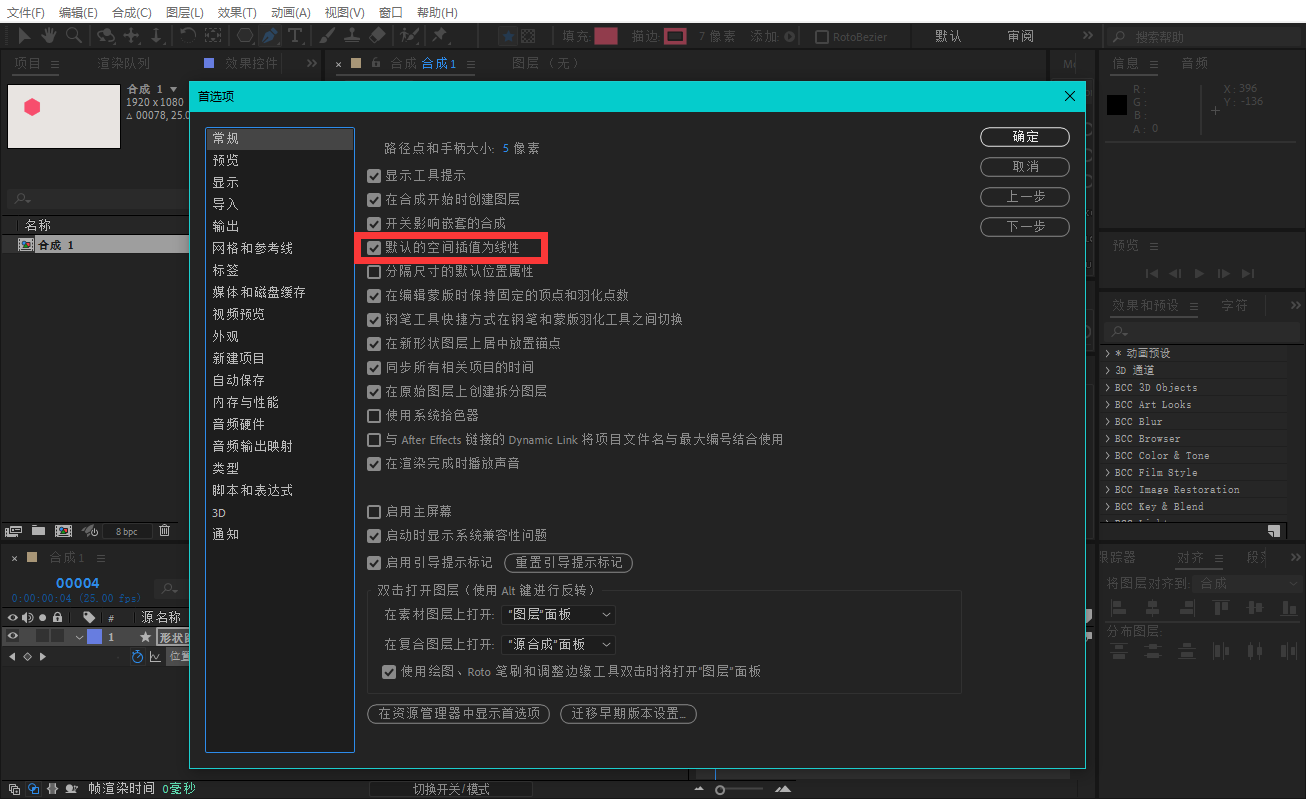The width and height of the screenshot is (1306, 799).
Task: Expand BCC Color & Tone category
Action: coord(1108,455)
